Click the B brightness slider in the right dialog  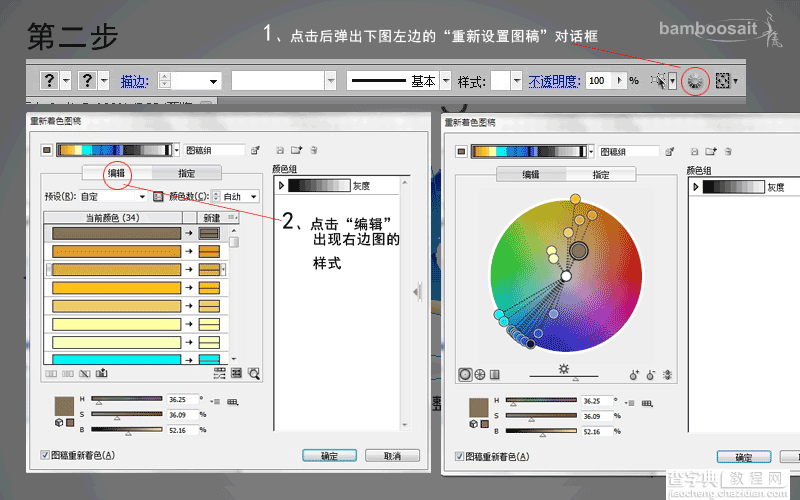click(x=541, y=432)
